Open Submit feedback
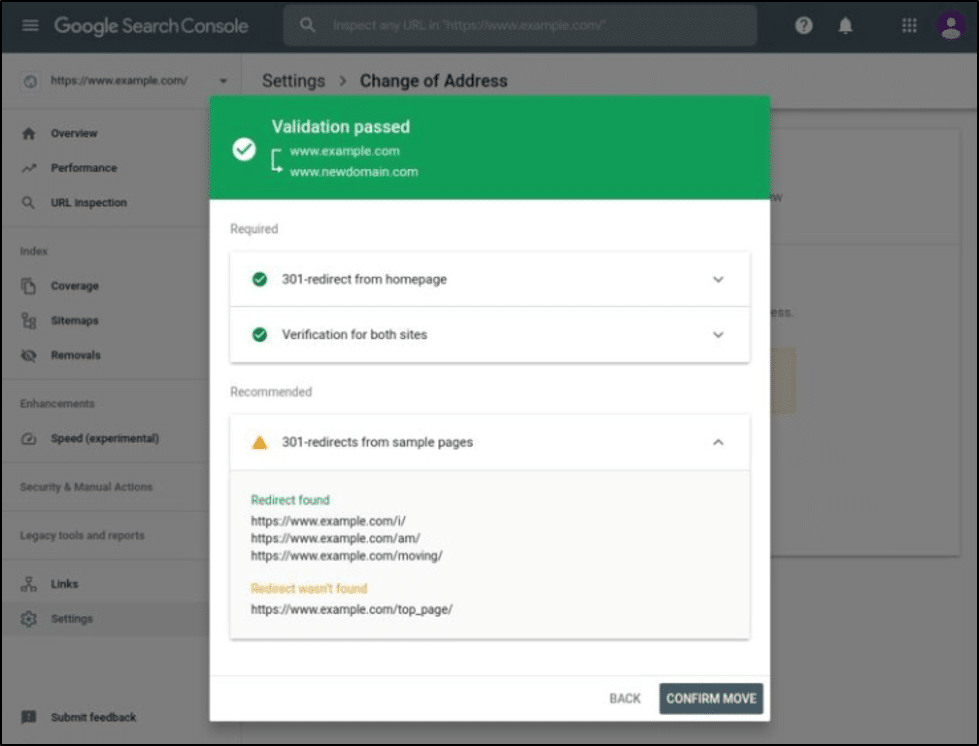Image resolution: width=979 pixels, height=746 pixels. 94,717
